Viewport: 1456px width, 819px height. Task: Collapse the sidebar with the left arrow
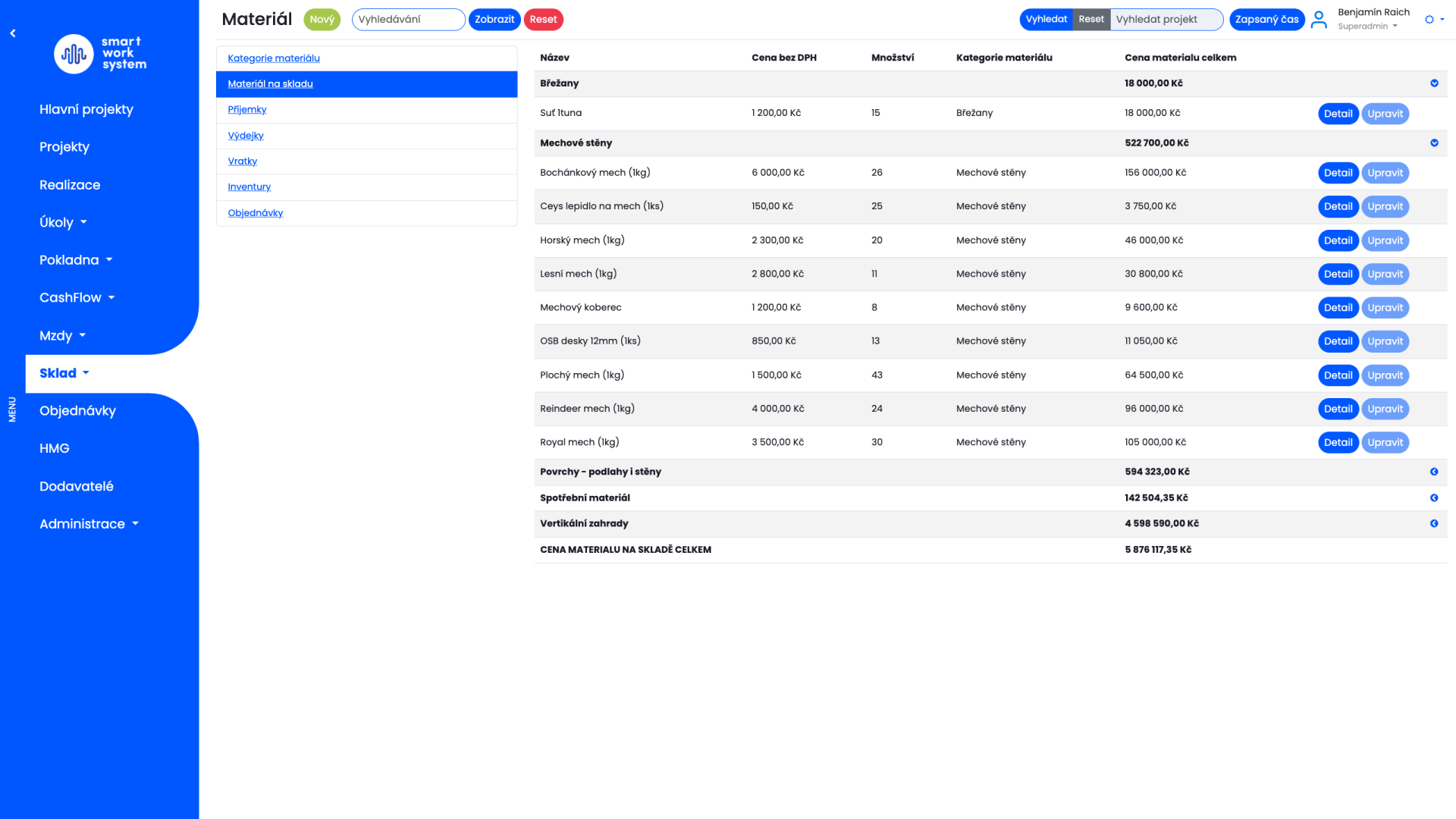point(13,33)
